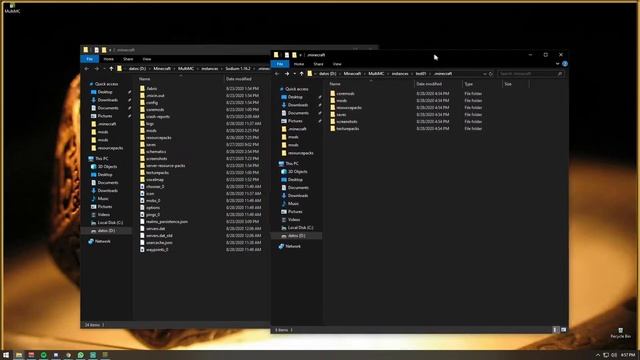Screen dimensions: 640x360
Task: Open Help in the front Explorer window
Action: pos(565,64)
